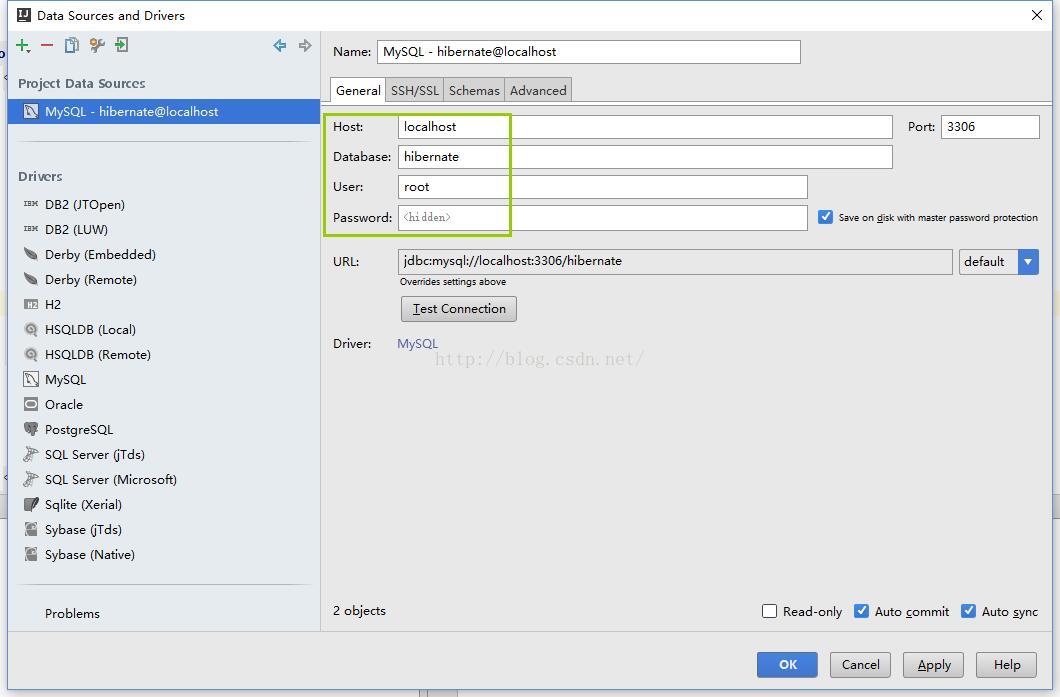Click the Test Connection button
Screen dimensions: 1060x697
459,309
